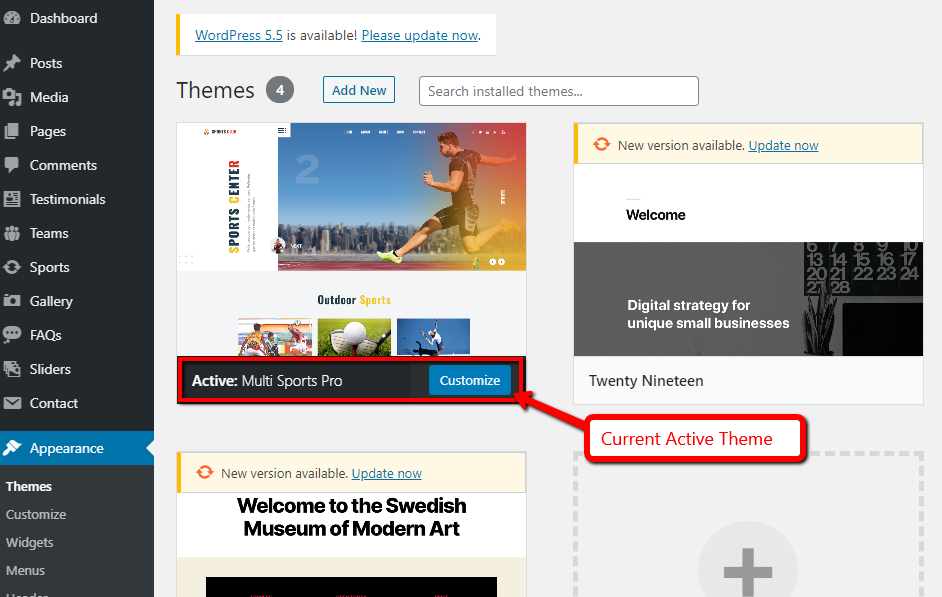Click the Teams group icon
The image size is (942, 597).
[x=12, y=233]
